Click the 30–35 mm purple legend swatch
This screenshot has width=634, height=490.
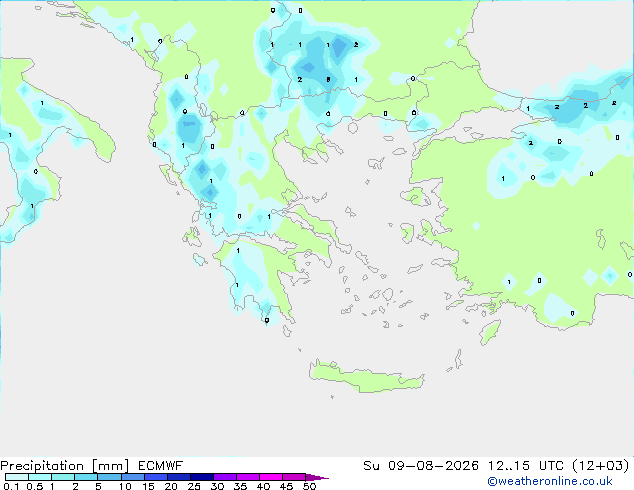224,477
